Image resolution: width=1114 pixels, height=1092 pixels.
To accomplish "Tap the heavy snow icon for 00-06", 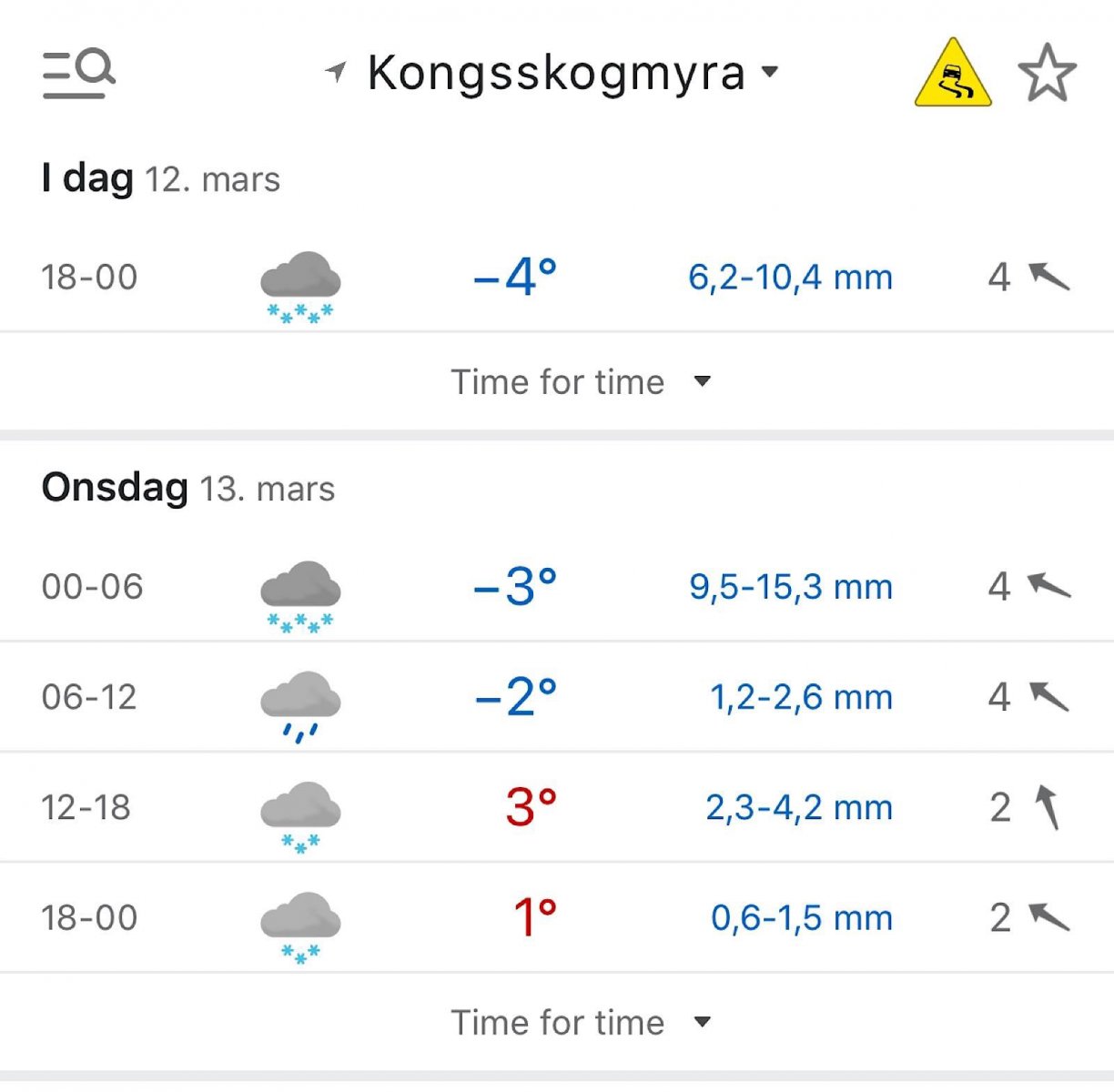I will (x=300, y=597).
